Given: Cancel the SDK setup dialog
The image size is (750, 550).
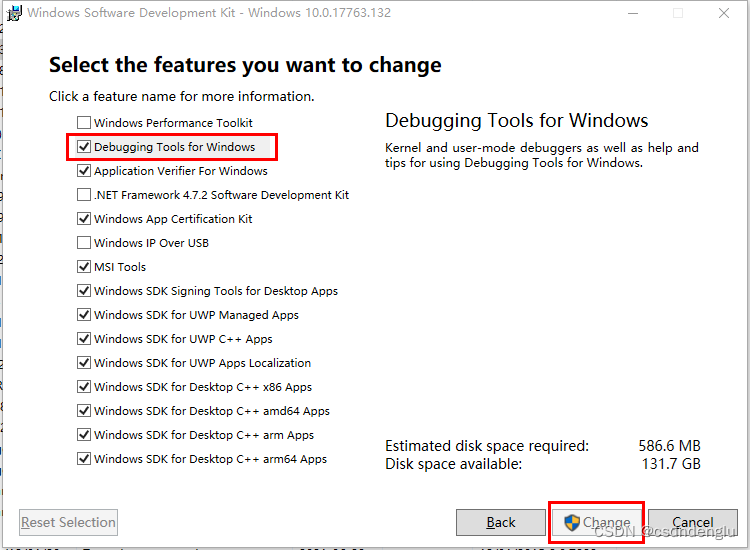Looking at the screenshot, I should pyautogui.click(x=693, y=522).
